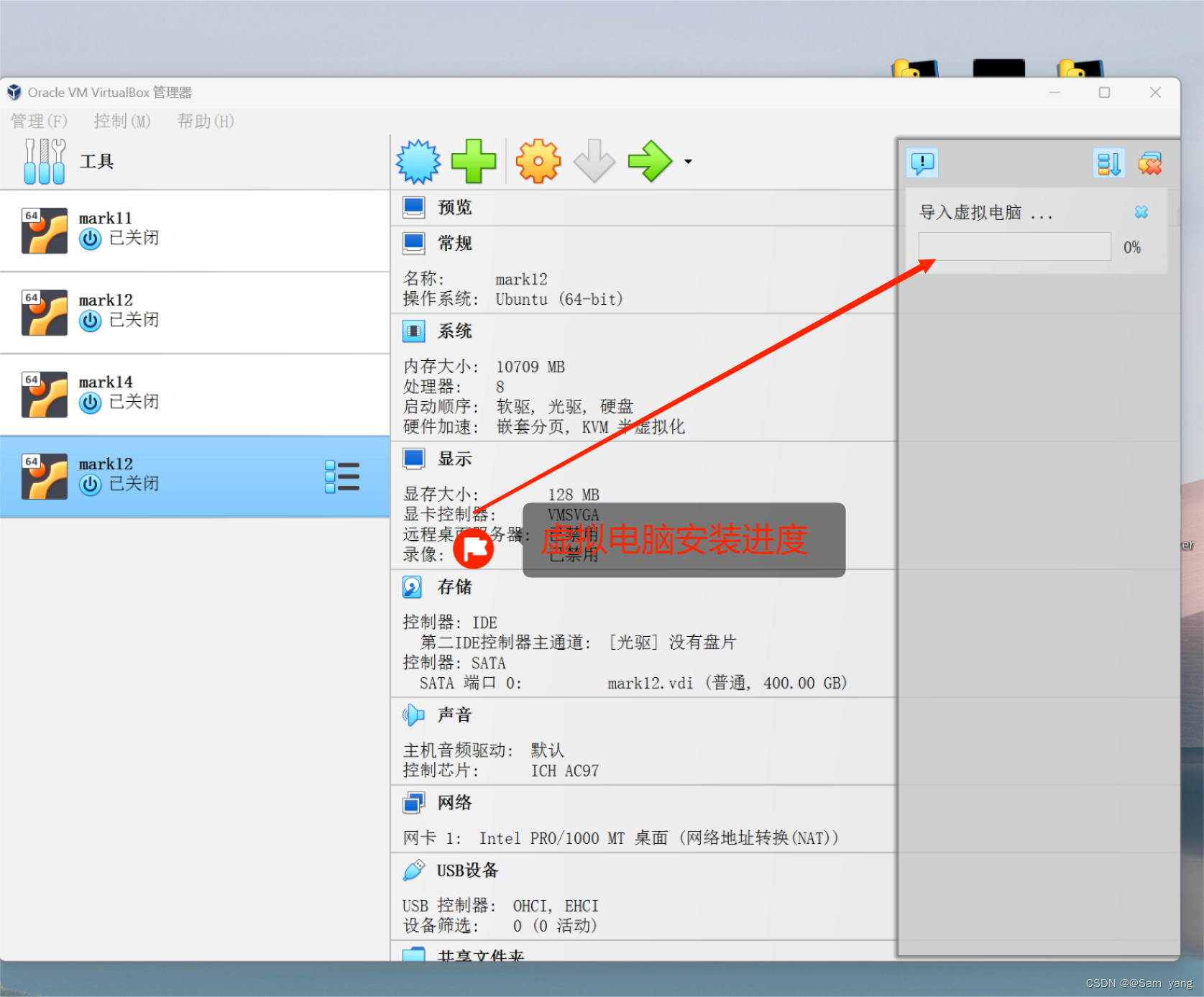1204x997 pixels.
Task: Click the green plus Add machine icon
Action: pos(474,162)
